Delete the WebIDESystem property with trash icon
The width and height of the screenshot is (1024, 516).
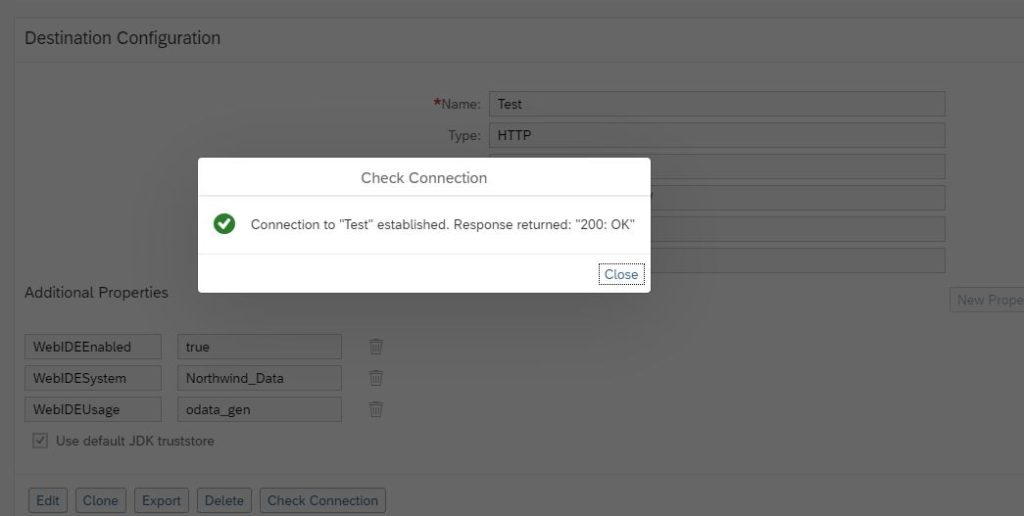click(376, 378)
